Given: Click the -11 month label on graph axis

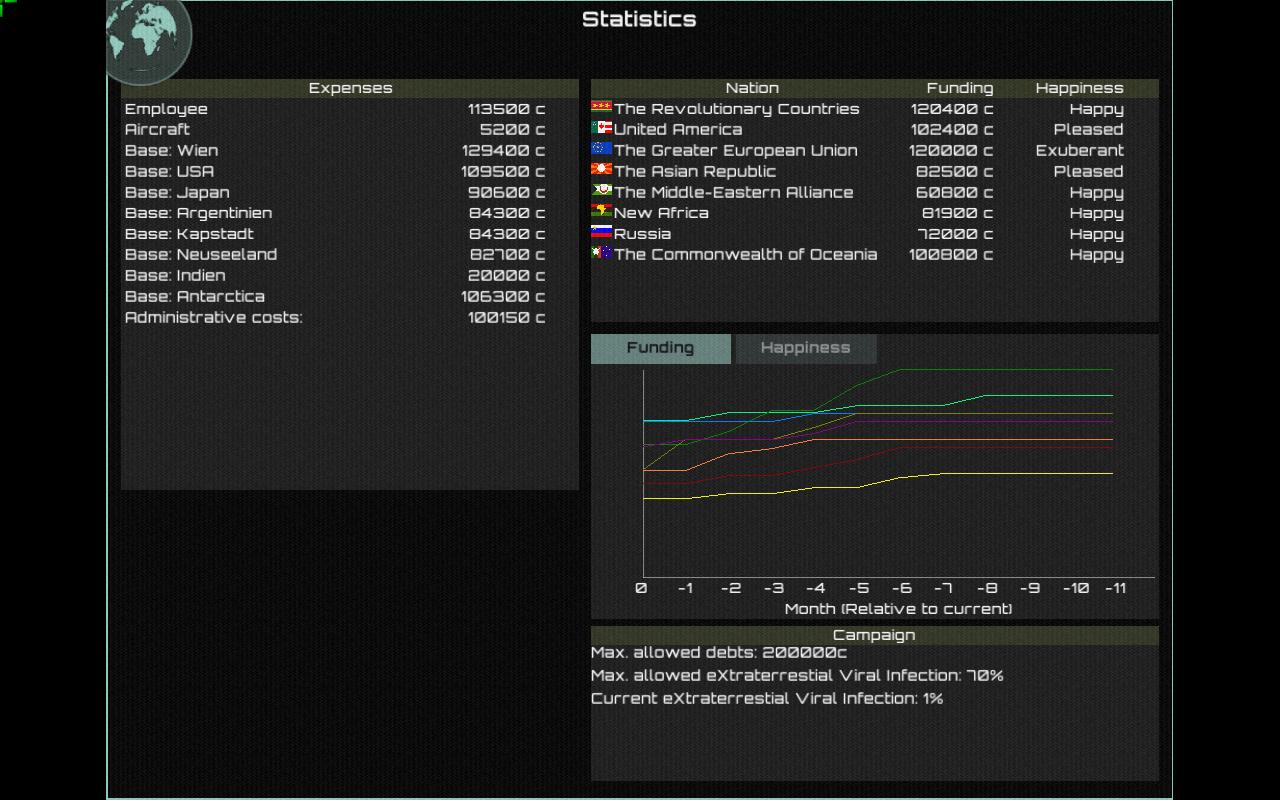Looking at the screenshot, I should tap(1115, 588).
